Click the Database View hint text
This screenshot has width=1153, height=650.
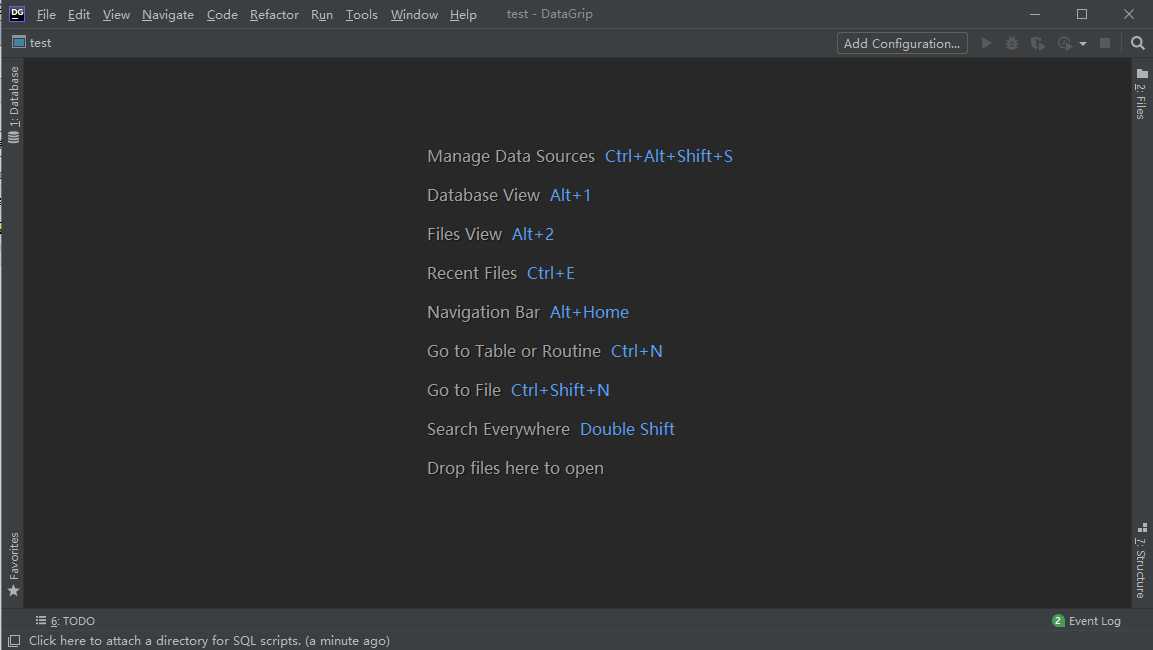click(483, 196)
